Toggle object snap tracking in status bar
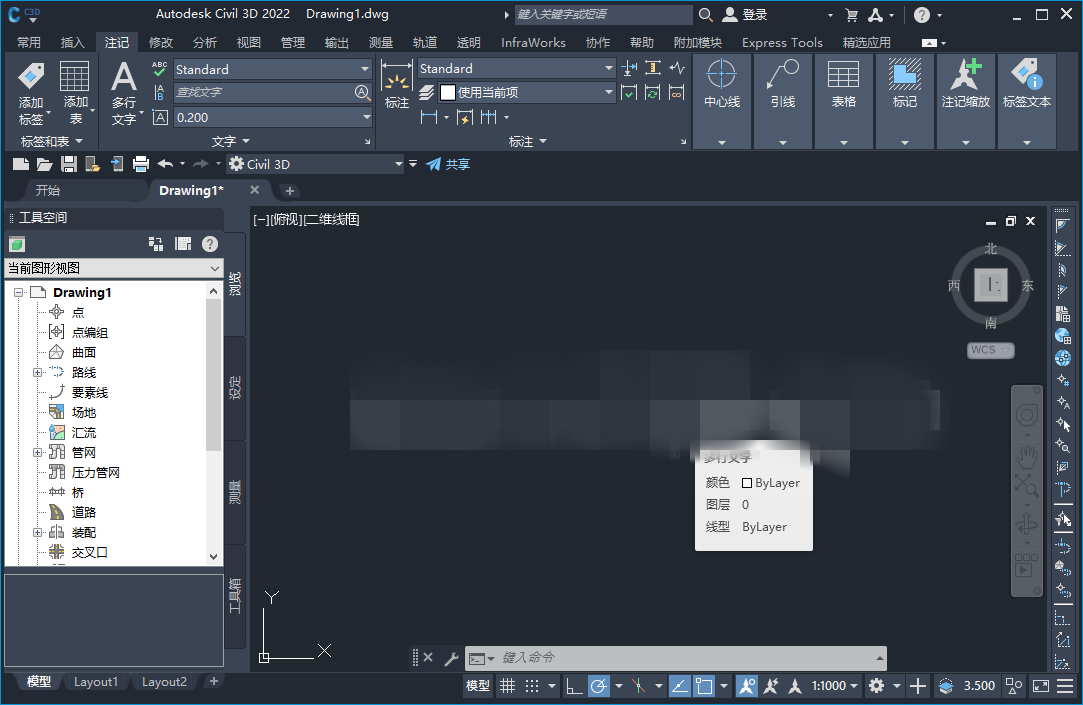Viewport: 1083px width, 705px height. 680,686
